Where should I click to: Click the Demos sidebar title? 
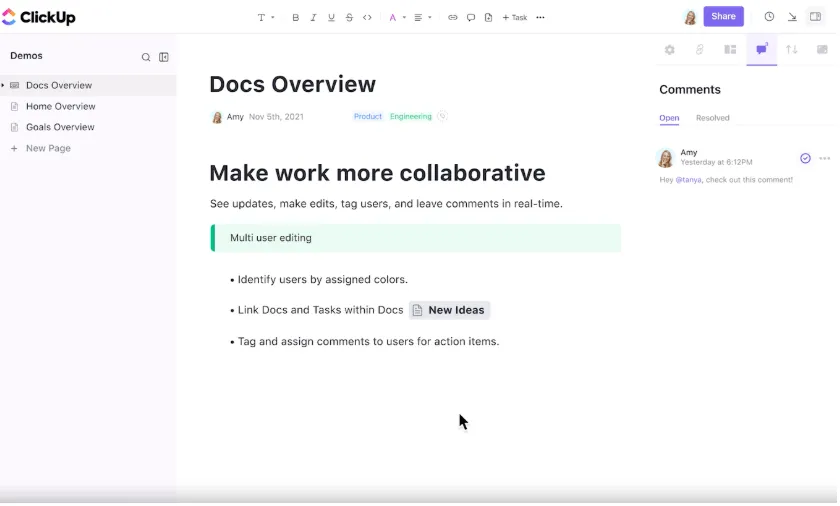(x=26, y=56)
